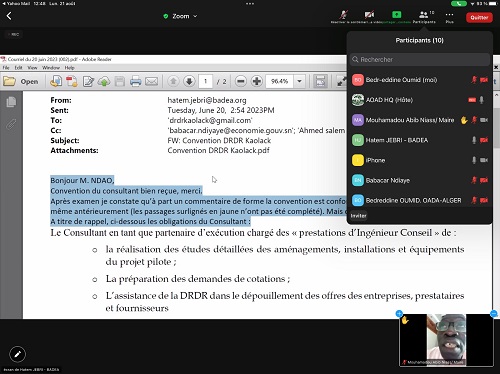500x374 pixels.
Task: Click recording indicator for AOAD HQ
Action: tap(472, 100)
